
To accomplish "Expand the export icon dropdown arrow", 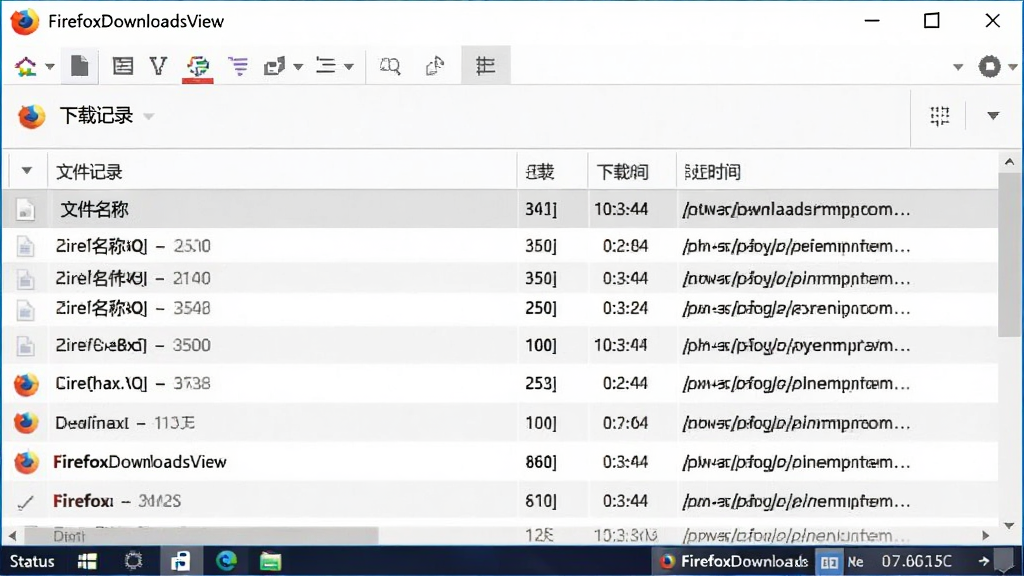I will (x=298, y=67).
